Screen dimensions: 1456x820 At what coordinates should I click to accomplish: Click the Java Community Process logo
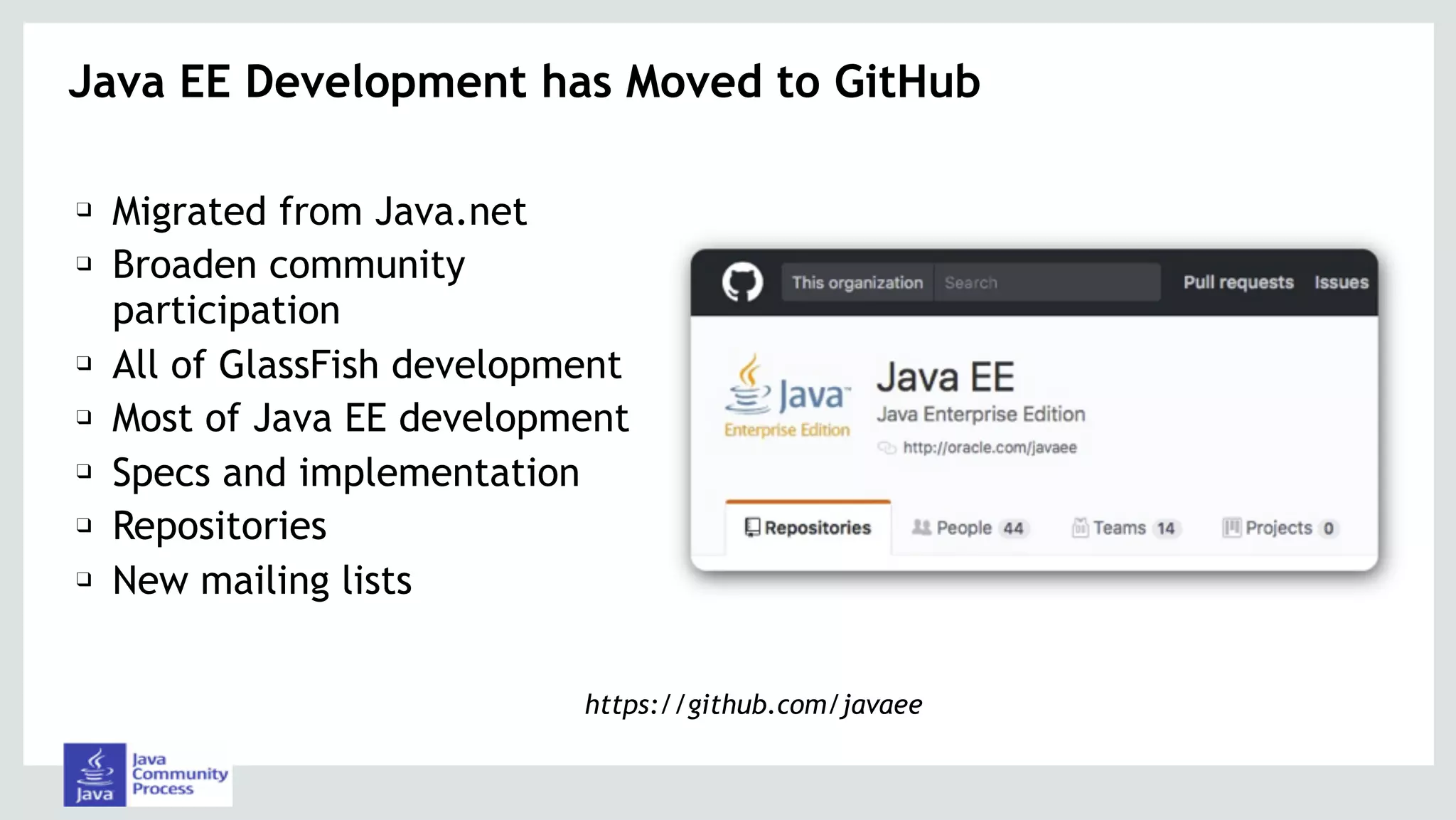147,774
